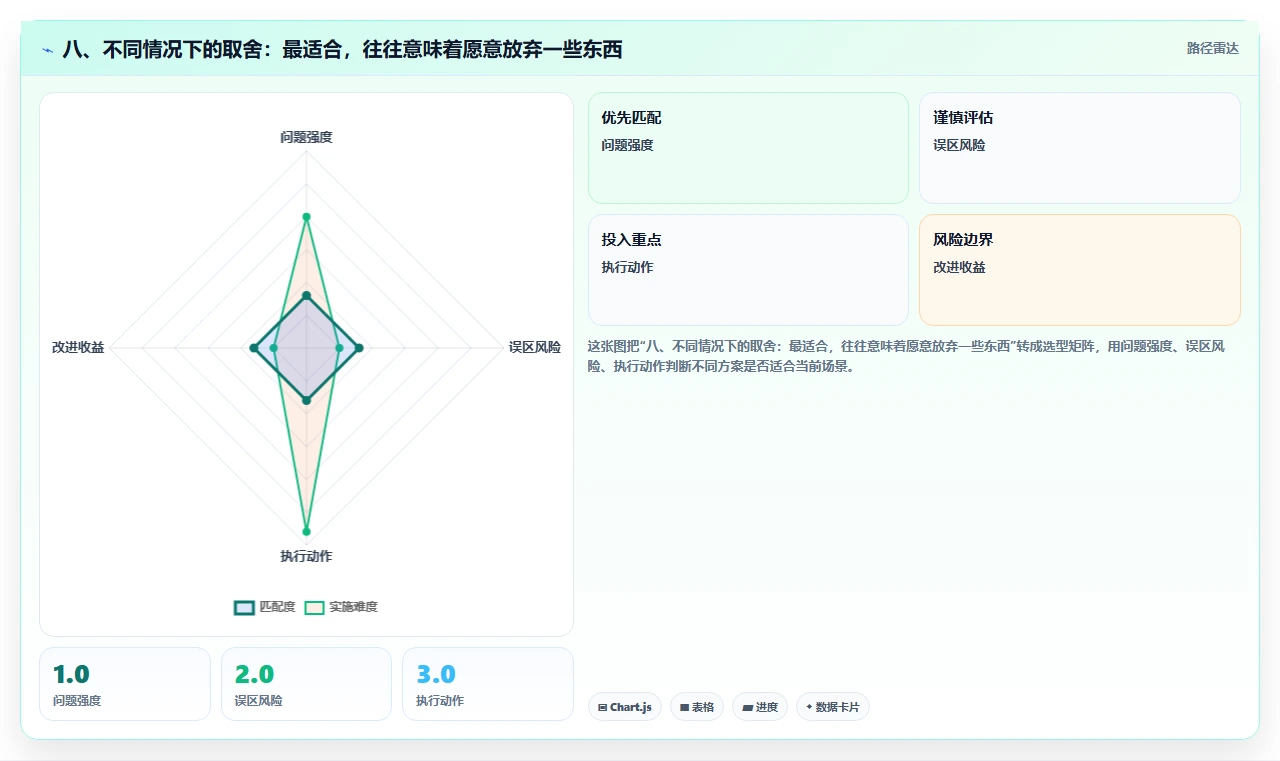Select the 表格 tag

(x=697, y=707)
